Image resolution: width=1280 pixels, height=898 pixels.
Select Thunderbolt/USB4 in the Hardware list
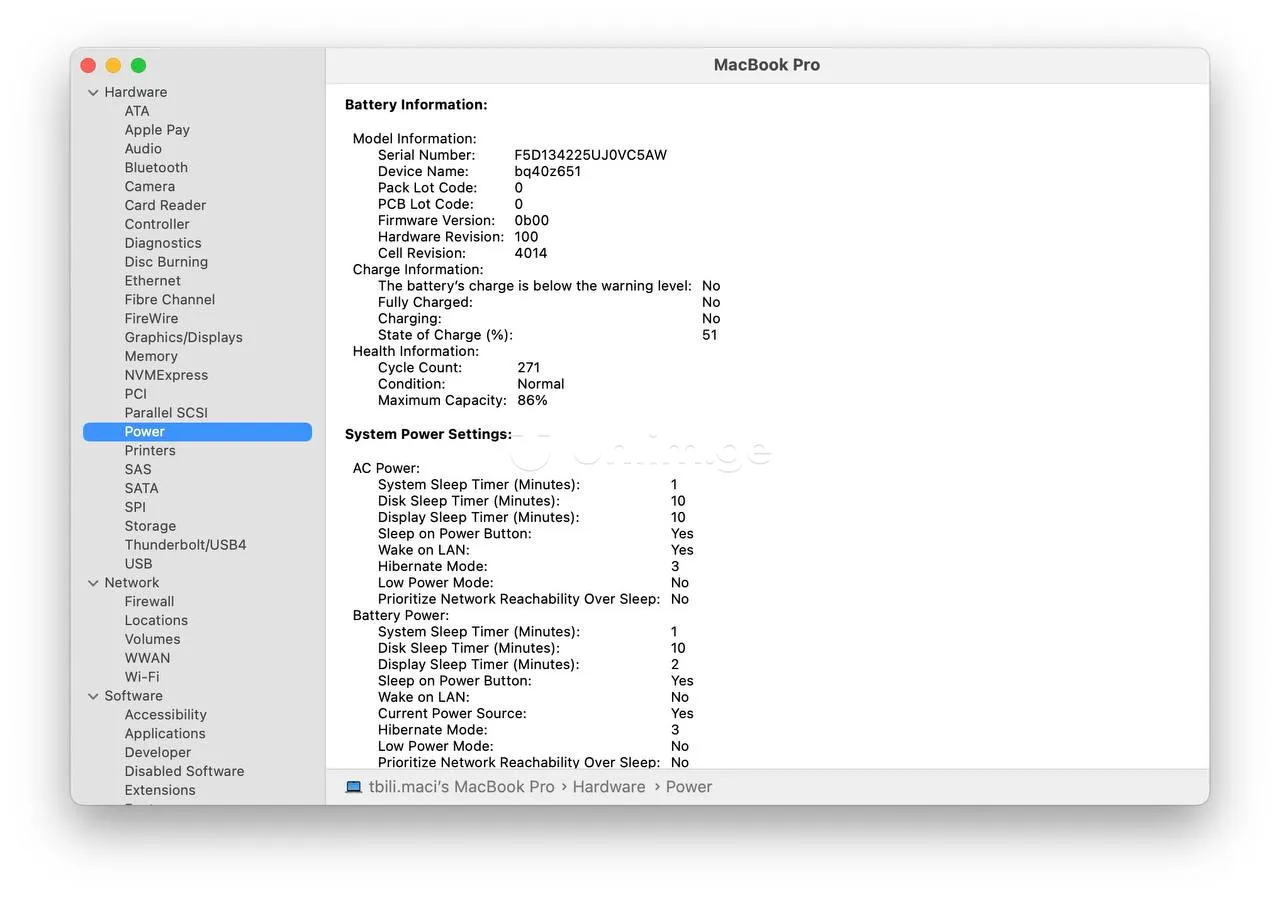[185, 545]
